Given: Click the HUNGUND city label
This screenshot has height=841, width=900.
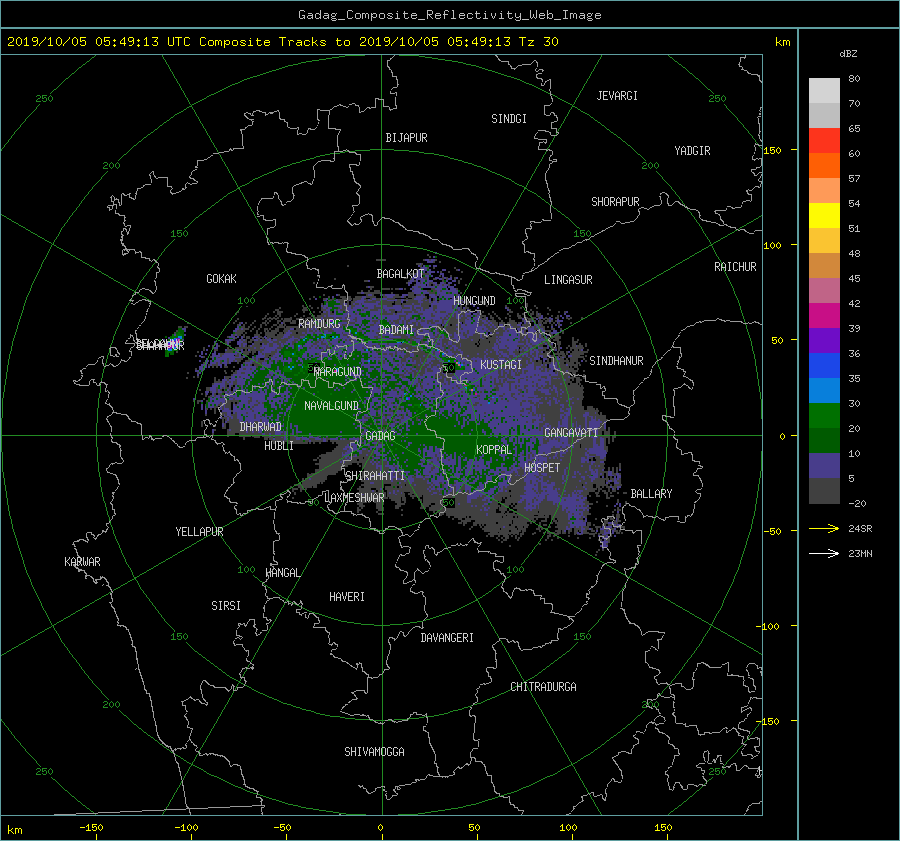Looking at the screenshot, I should (474, 301).
